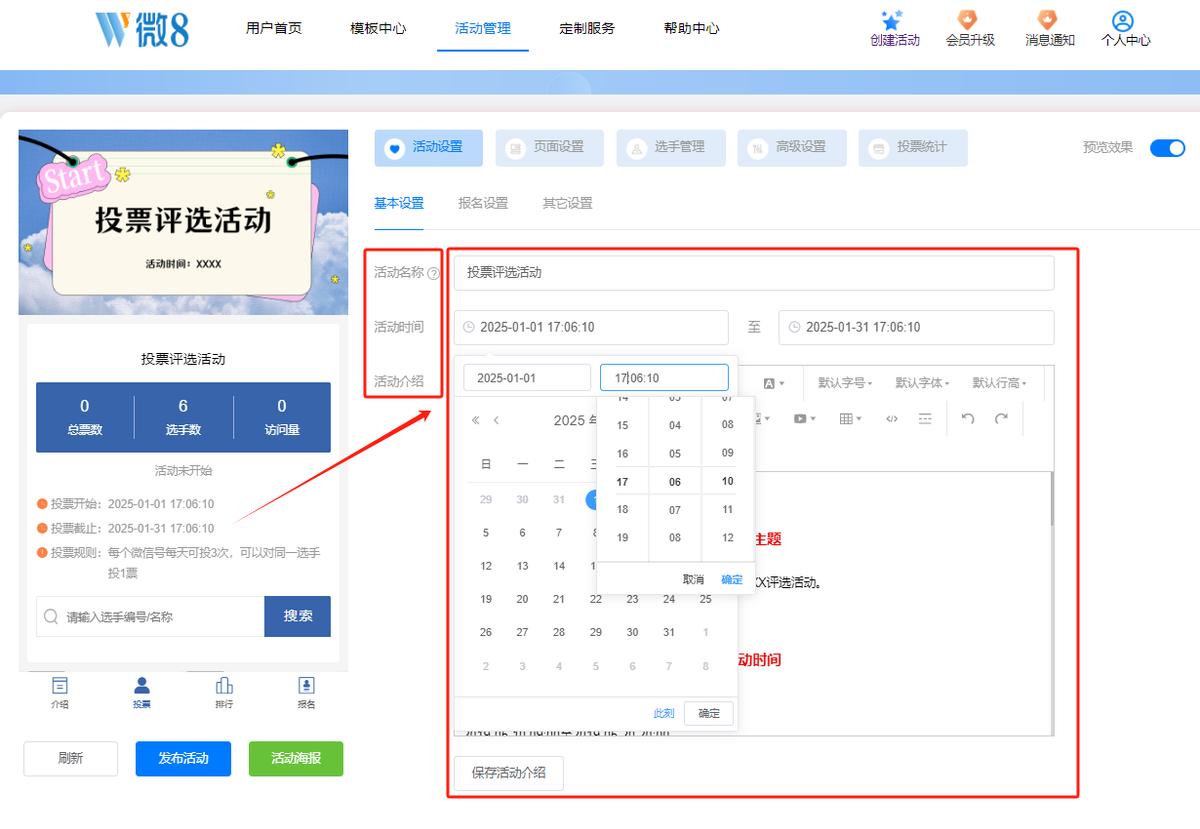Screen dimensions: 1200x829
Task: Select day 24 in the calendar
Action: [x=669, y=599]
